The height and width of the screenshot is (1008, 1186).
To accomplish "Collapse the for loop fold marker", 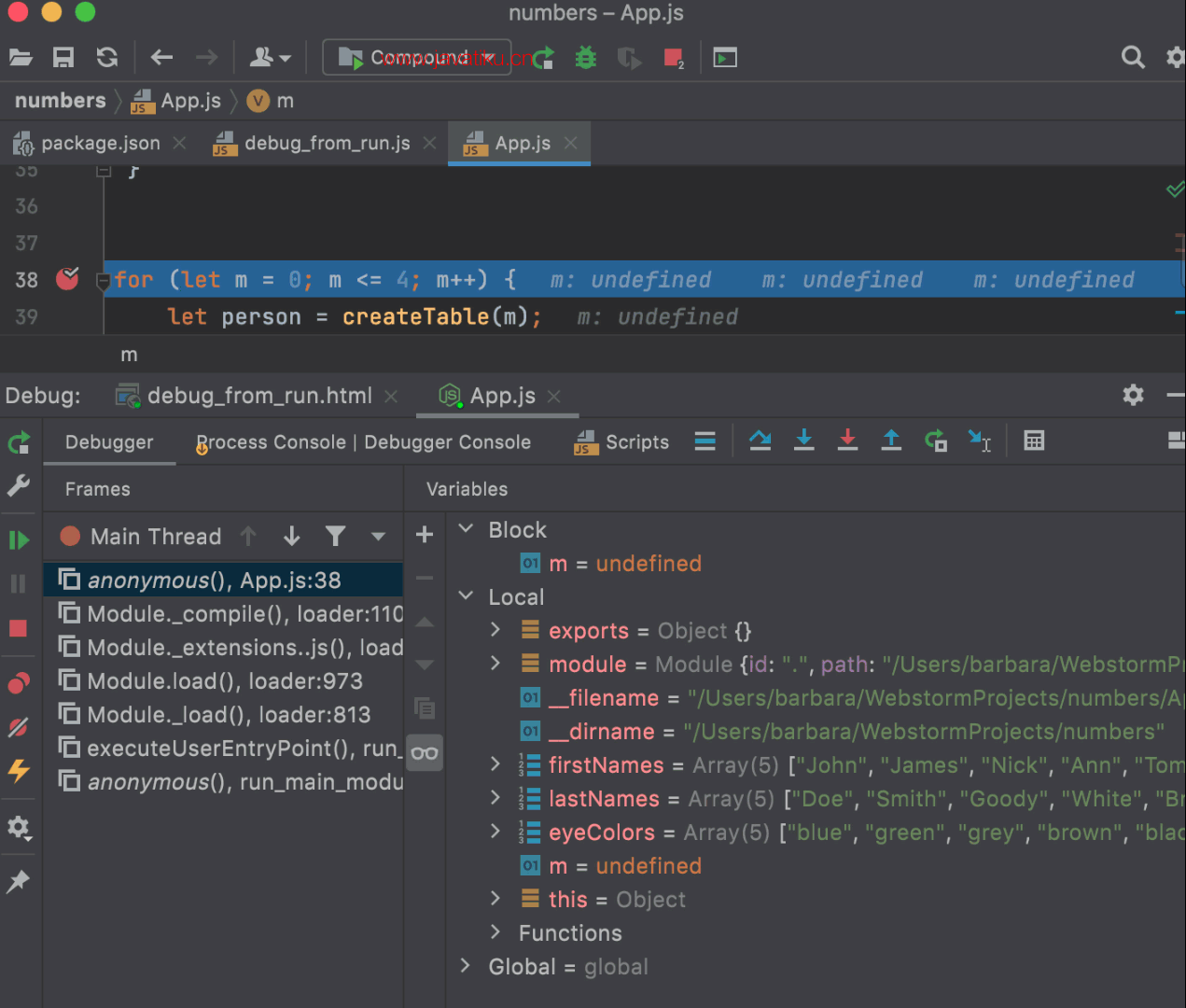I will click(x=104, y=281).
